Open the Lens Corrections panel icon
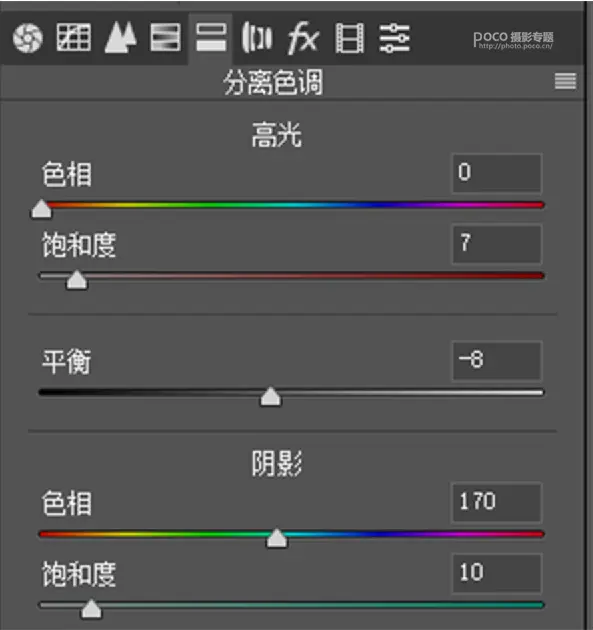593x630 pixels. pyautogui.click(x=257, y=38)
